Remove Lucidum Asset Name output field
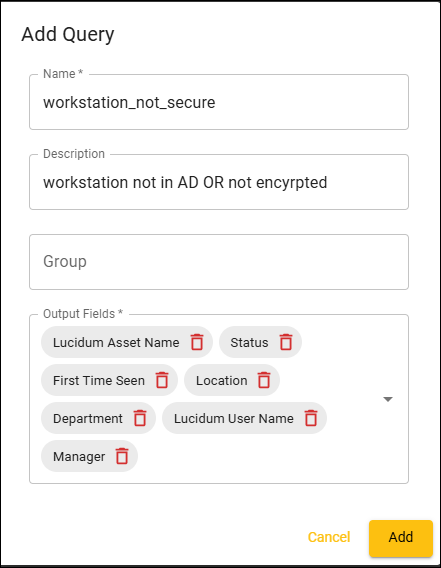 [197, 342]
